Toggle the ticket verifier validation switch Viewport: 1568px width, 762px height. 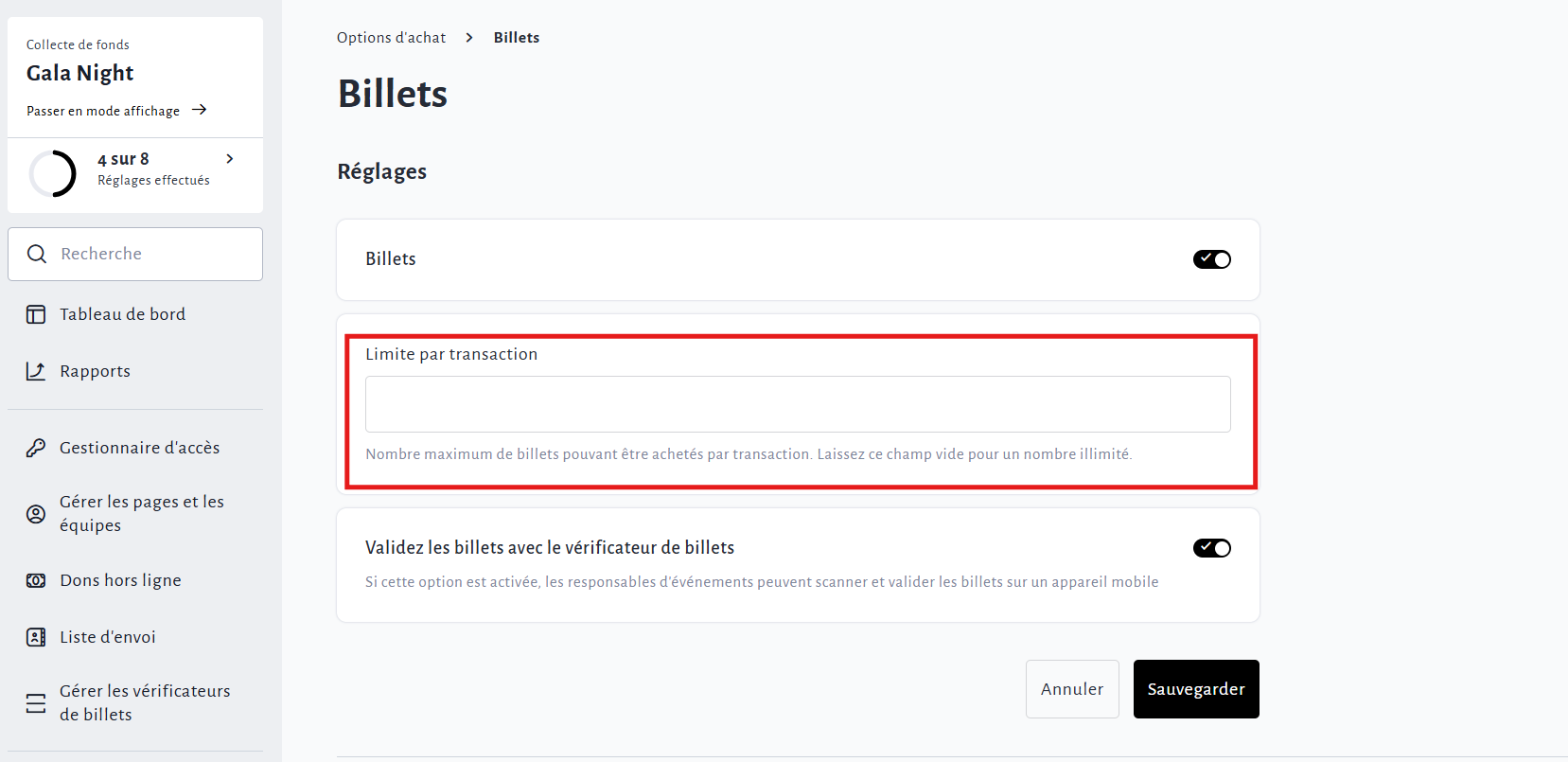pos(1211,548)
